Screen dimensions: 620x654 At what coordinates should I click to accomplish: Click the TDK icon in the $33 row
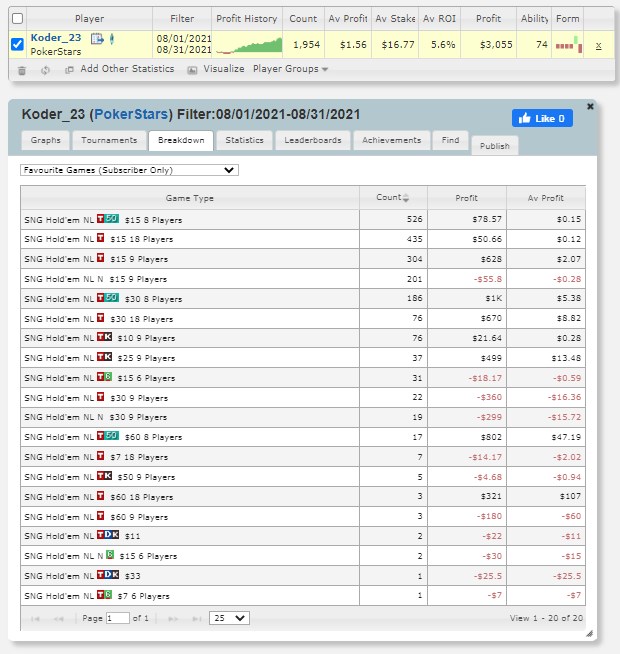[108, 575]
